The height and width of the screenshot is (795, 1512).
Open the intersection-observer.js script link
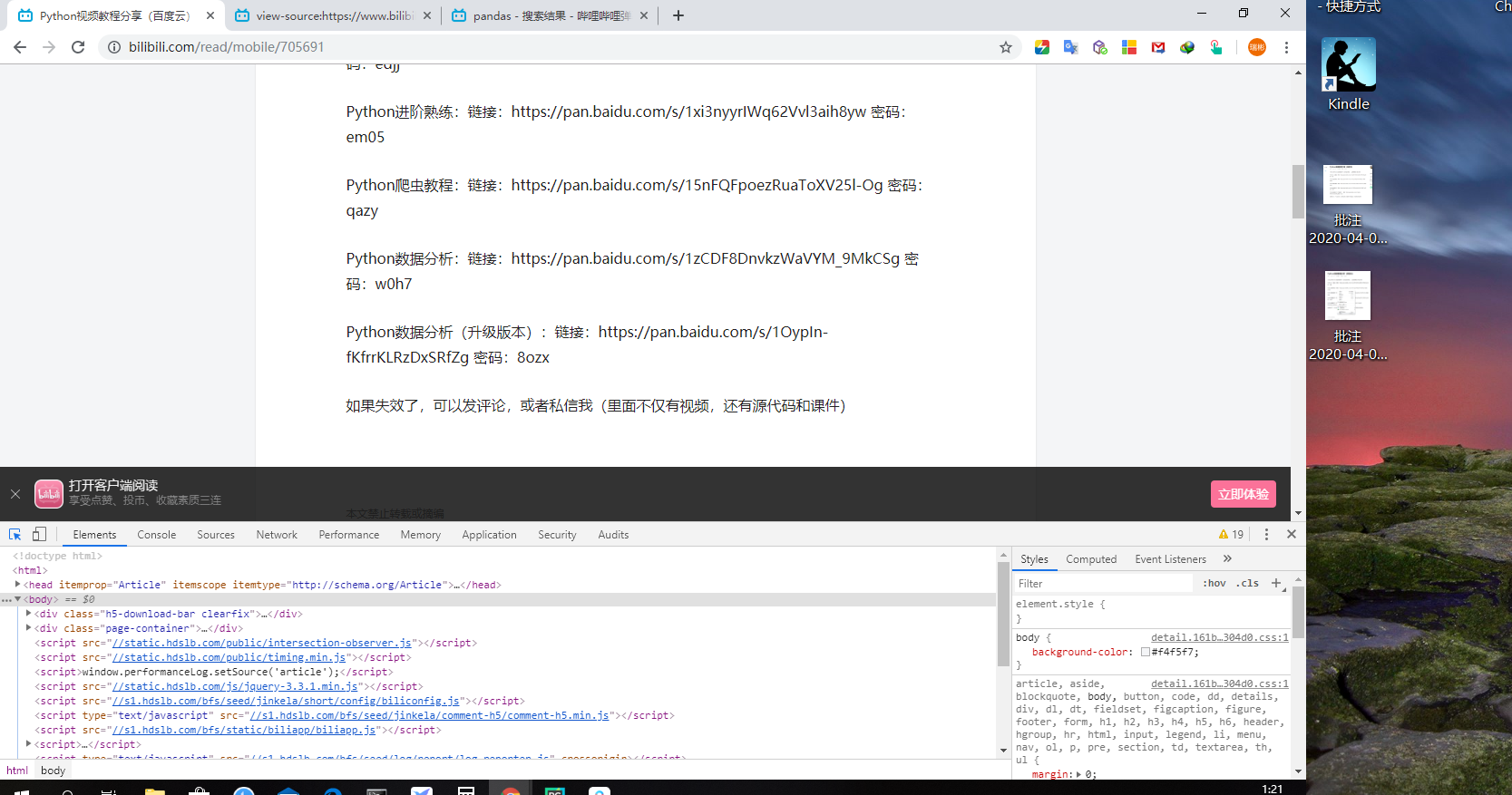[x=262, y=643]
